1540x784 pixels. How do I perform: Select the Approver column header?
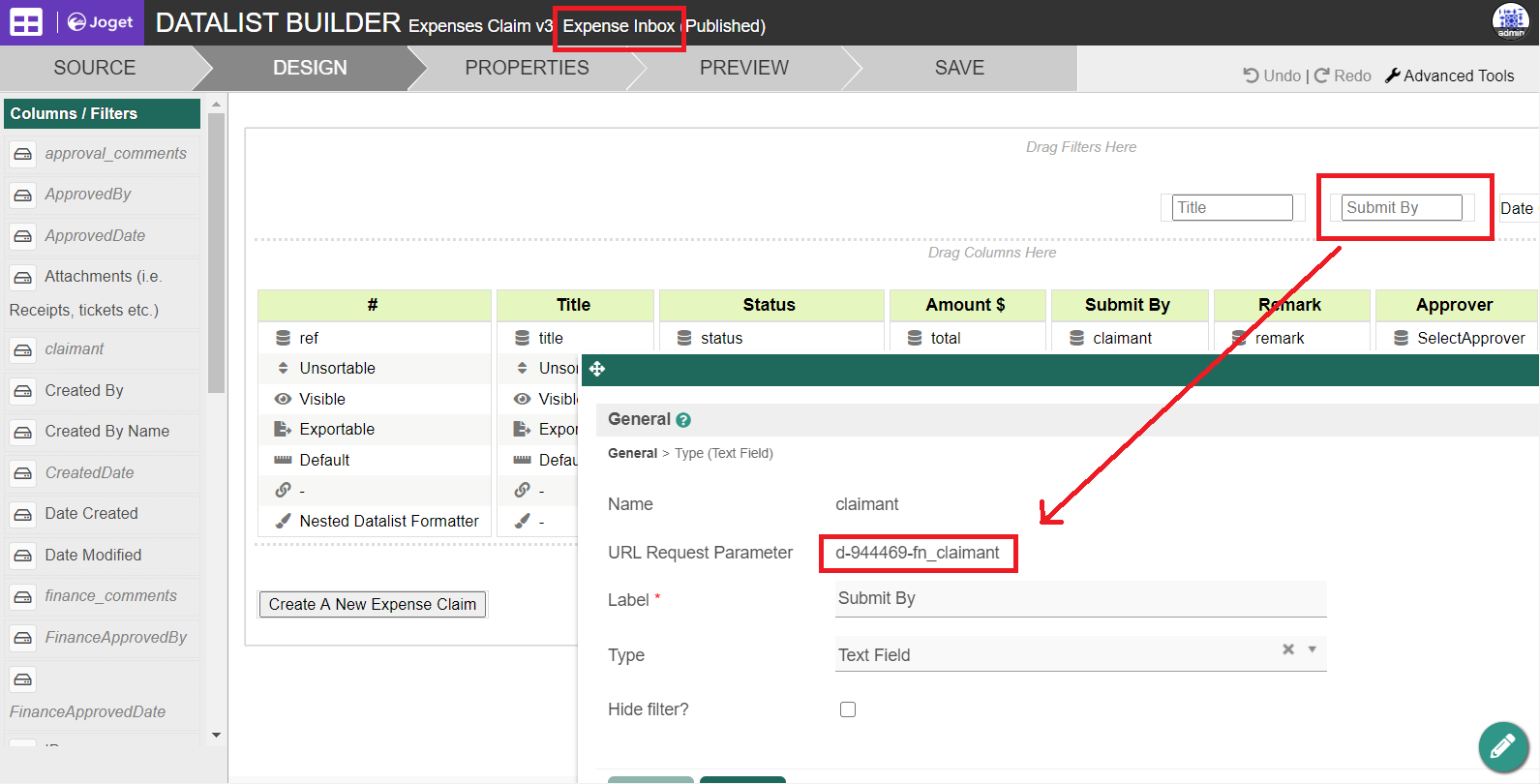[1457, 305]
